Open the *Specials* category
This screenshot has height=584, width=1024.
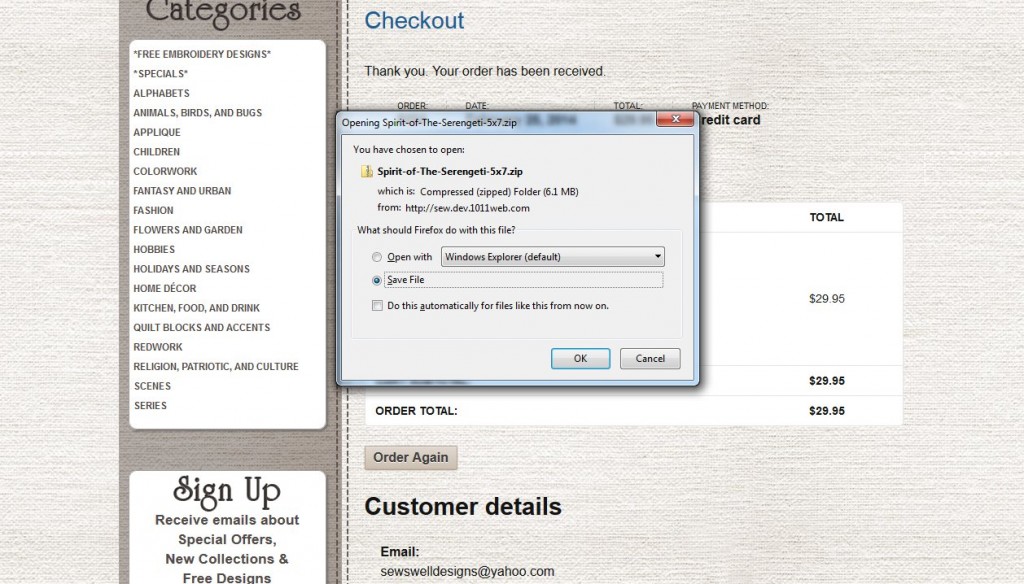pos(161,74)
